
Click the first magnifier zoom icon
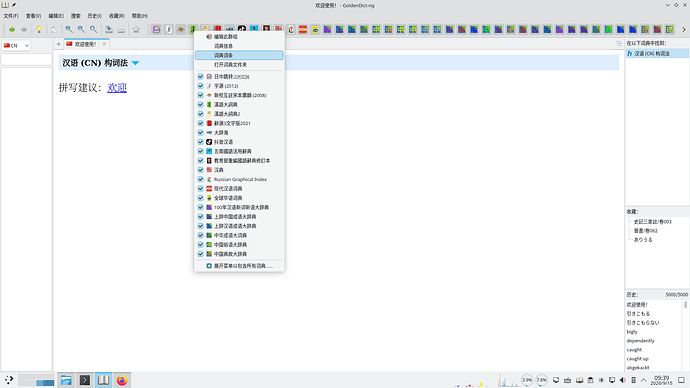(x=69, y=29)
